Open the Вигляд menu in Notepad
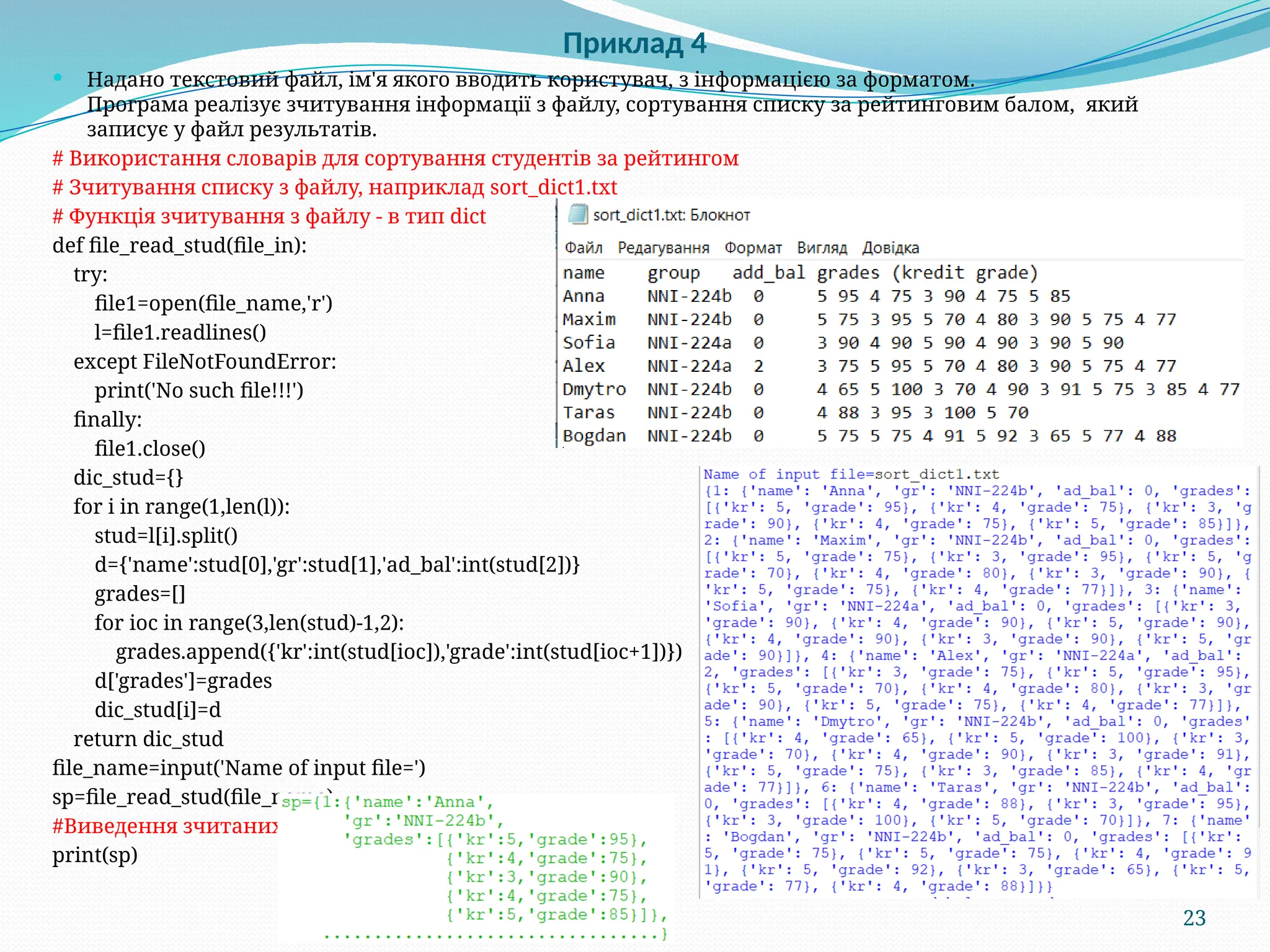 (822, 248)
